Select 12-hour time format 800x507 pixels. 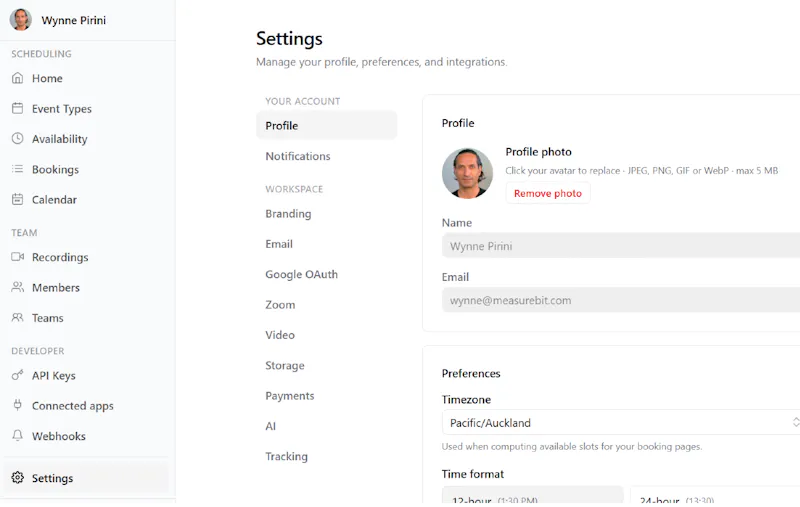tap(533, 496)
